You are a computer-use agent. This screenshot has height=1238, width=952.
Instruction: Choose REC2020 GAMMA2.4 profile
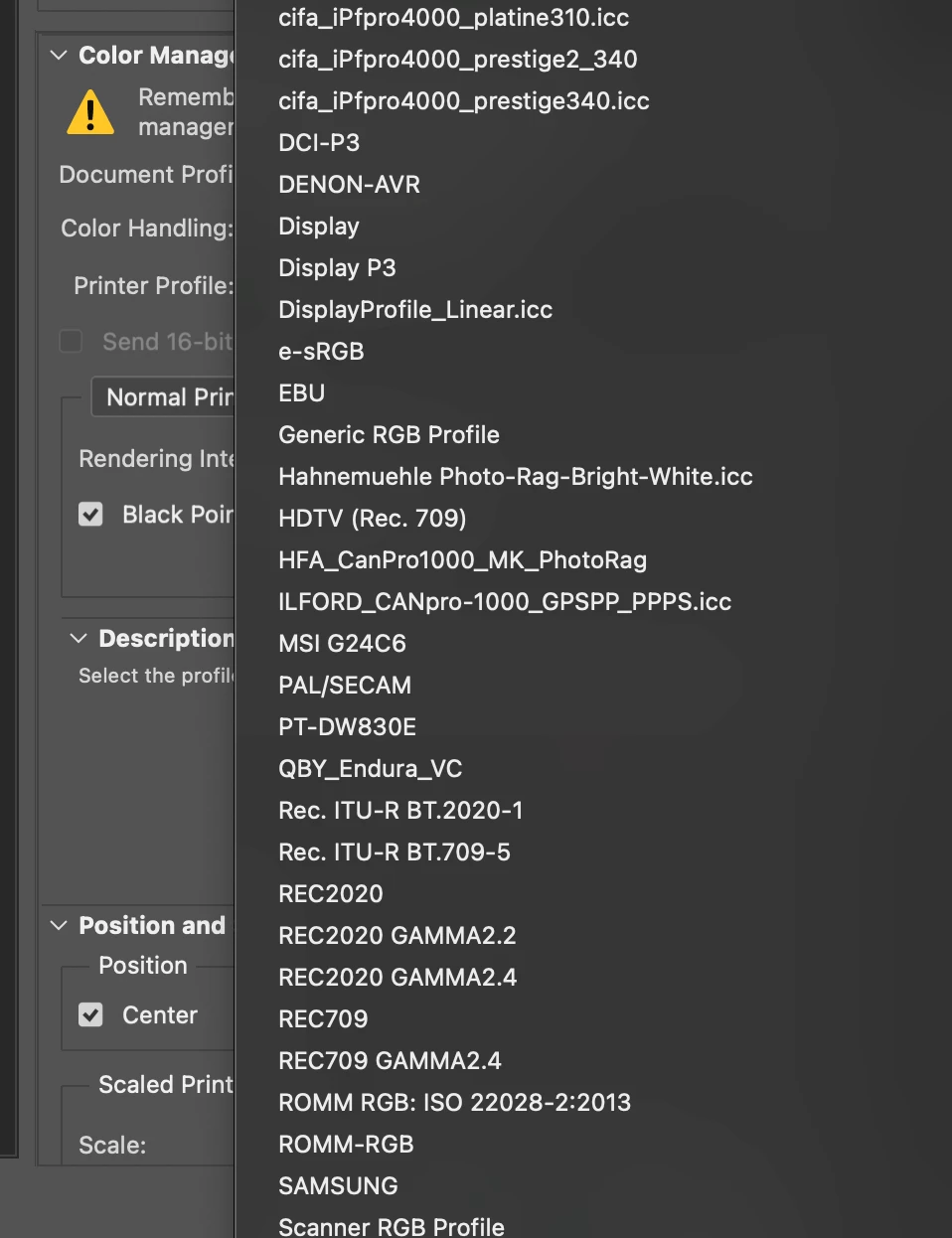pos(397,978)
